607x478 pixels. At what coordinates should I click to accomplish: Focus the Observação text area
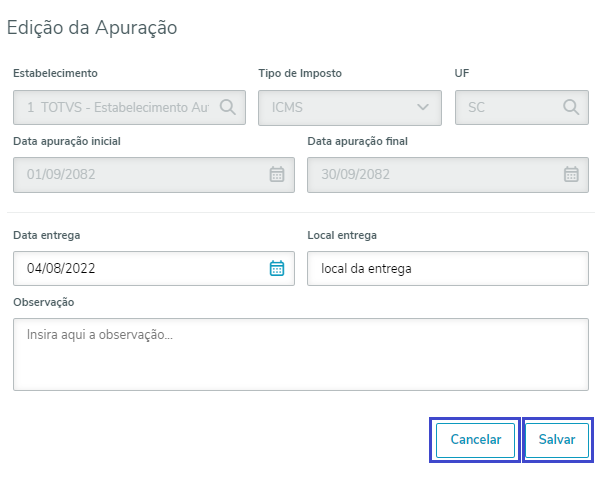[300, 353]
